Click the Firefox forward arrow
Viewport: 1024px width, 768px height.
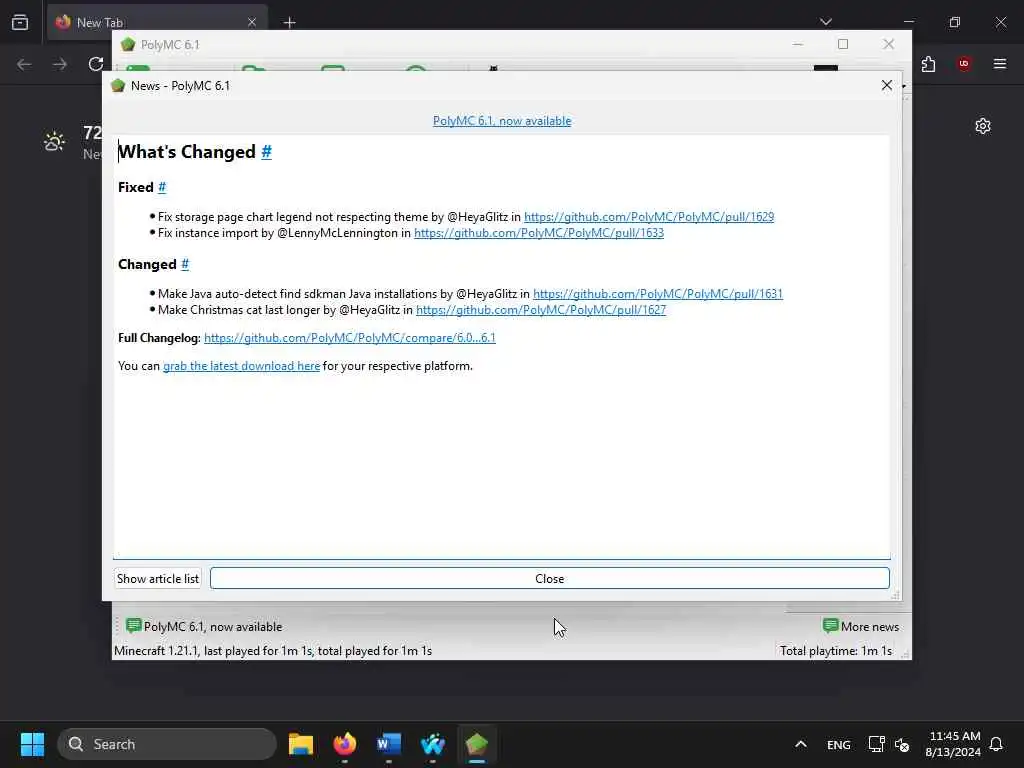[60, 64]
